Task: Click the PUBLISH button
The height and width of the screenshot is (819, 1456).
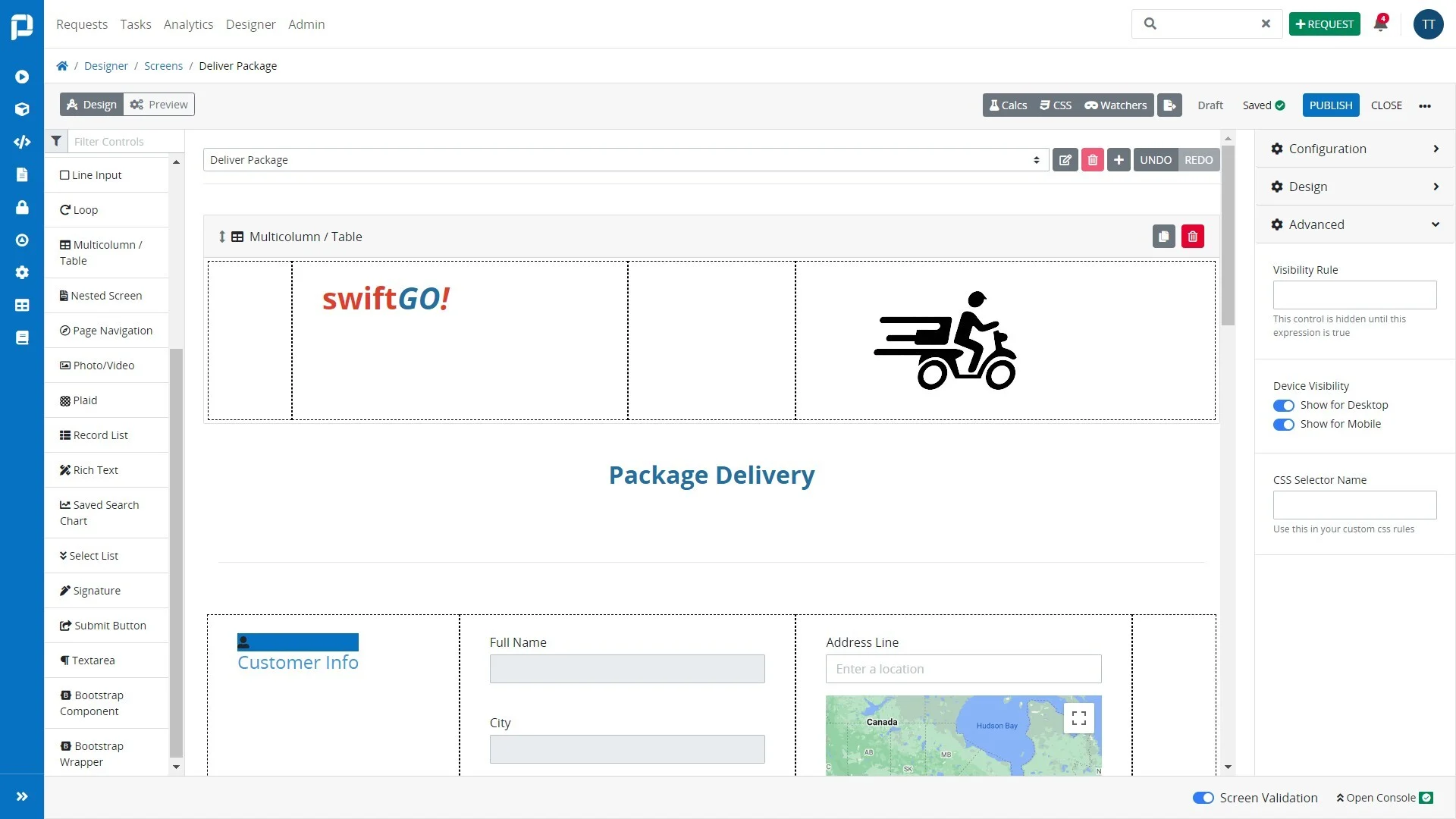Action: (1330, 105)
